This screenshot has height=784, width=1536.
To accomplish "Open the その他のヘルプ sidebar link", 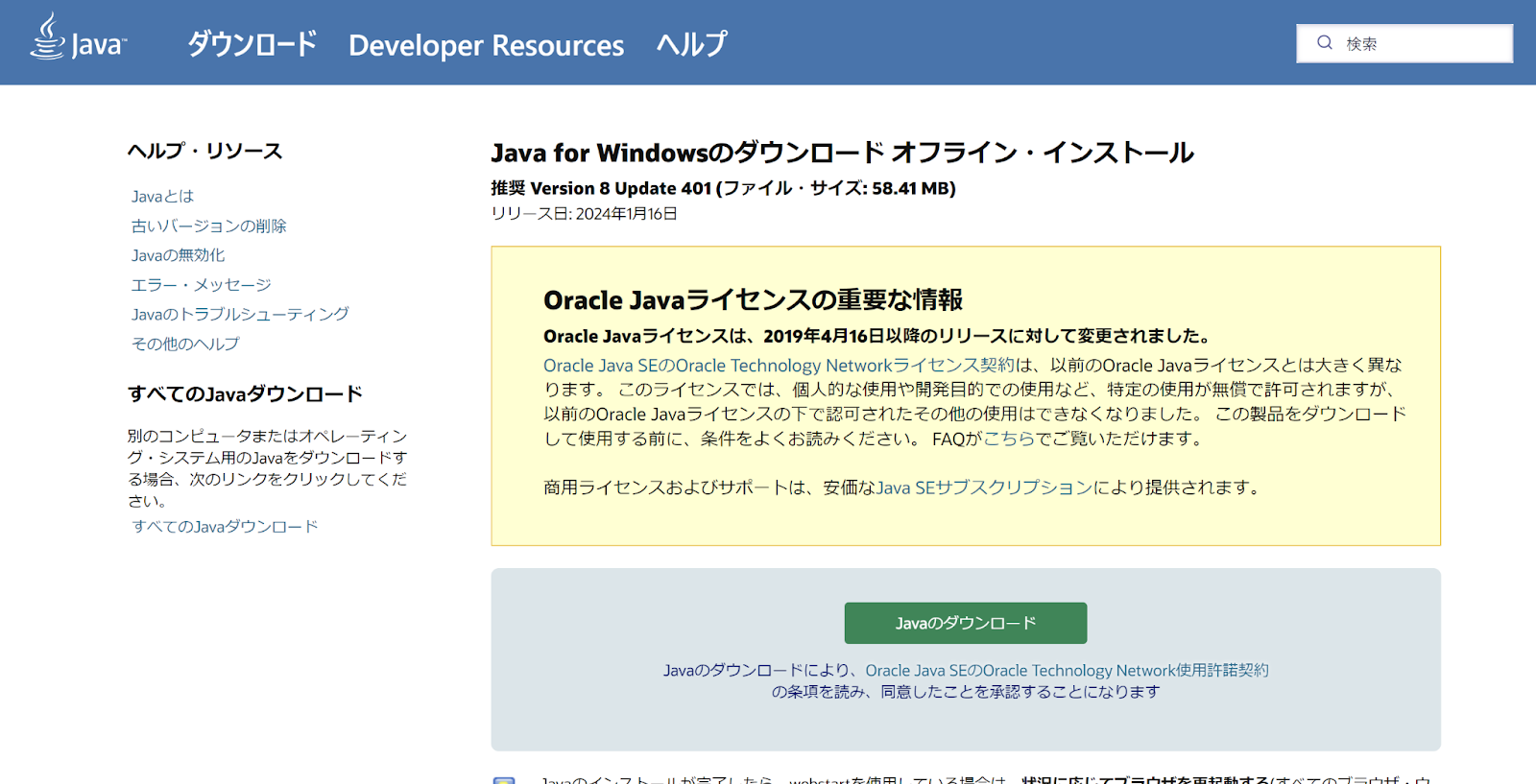I will point(185,344).
